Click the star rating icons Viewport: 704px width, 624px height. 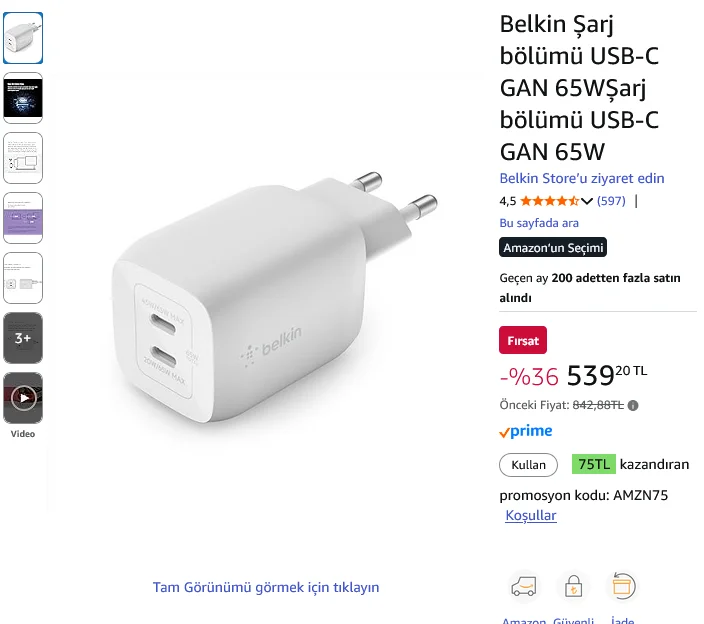(x=549, y=201)
